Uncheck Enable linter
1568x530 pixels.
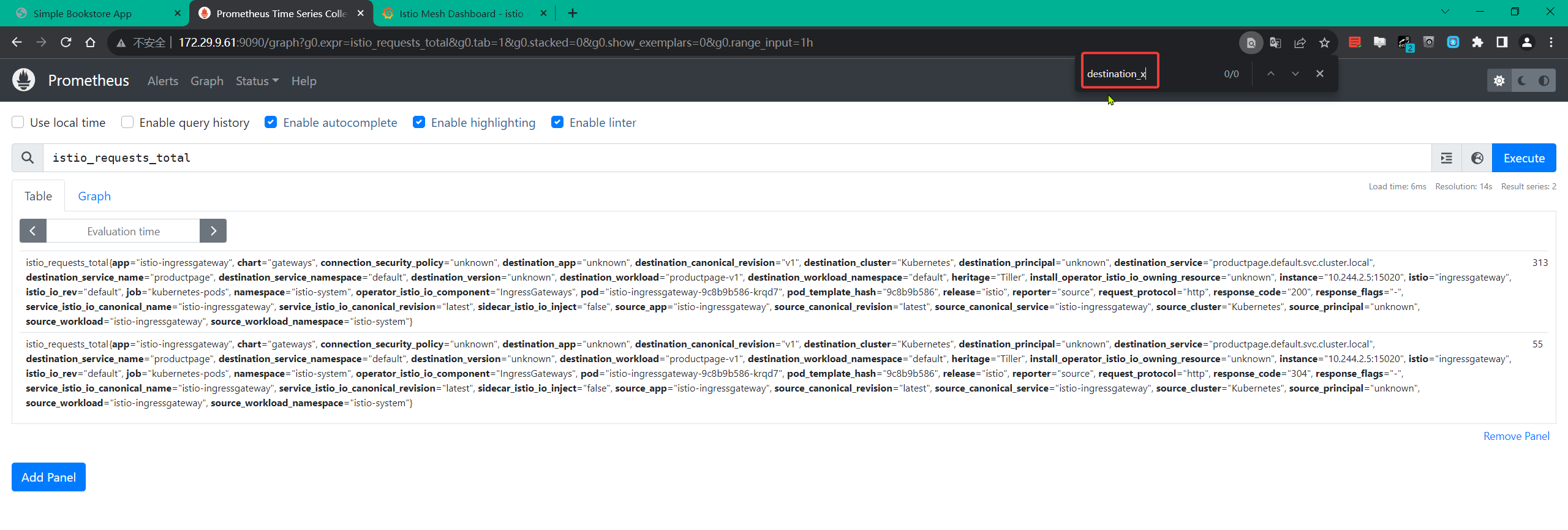[557, 122]
